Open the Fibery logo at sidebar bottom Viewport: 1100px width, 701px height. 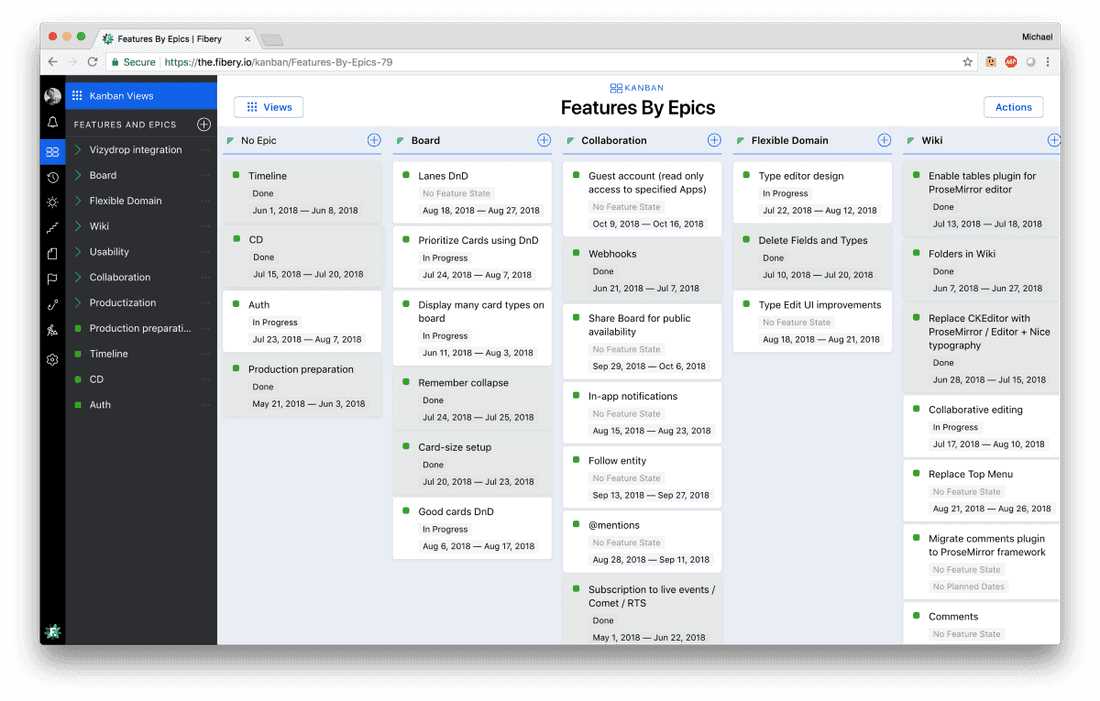coord(53,631)
